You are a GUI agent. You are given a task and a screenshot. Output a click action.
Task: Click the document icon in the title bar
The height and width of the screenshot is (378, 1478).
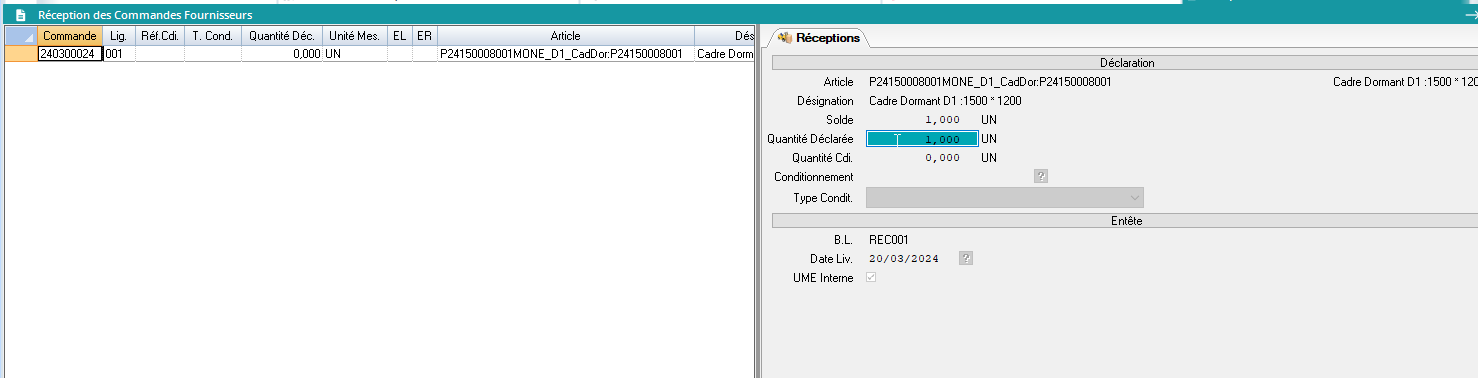(19, 15)
